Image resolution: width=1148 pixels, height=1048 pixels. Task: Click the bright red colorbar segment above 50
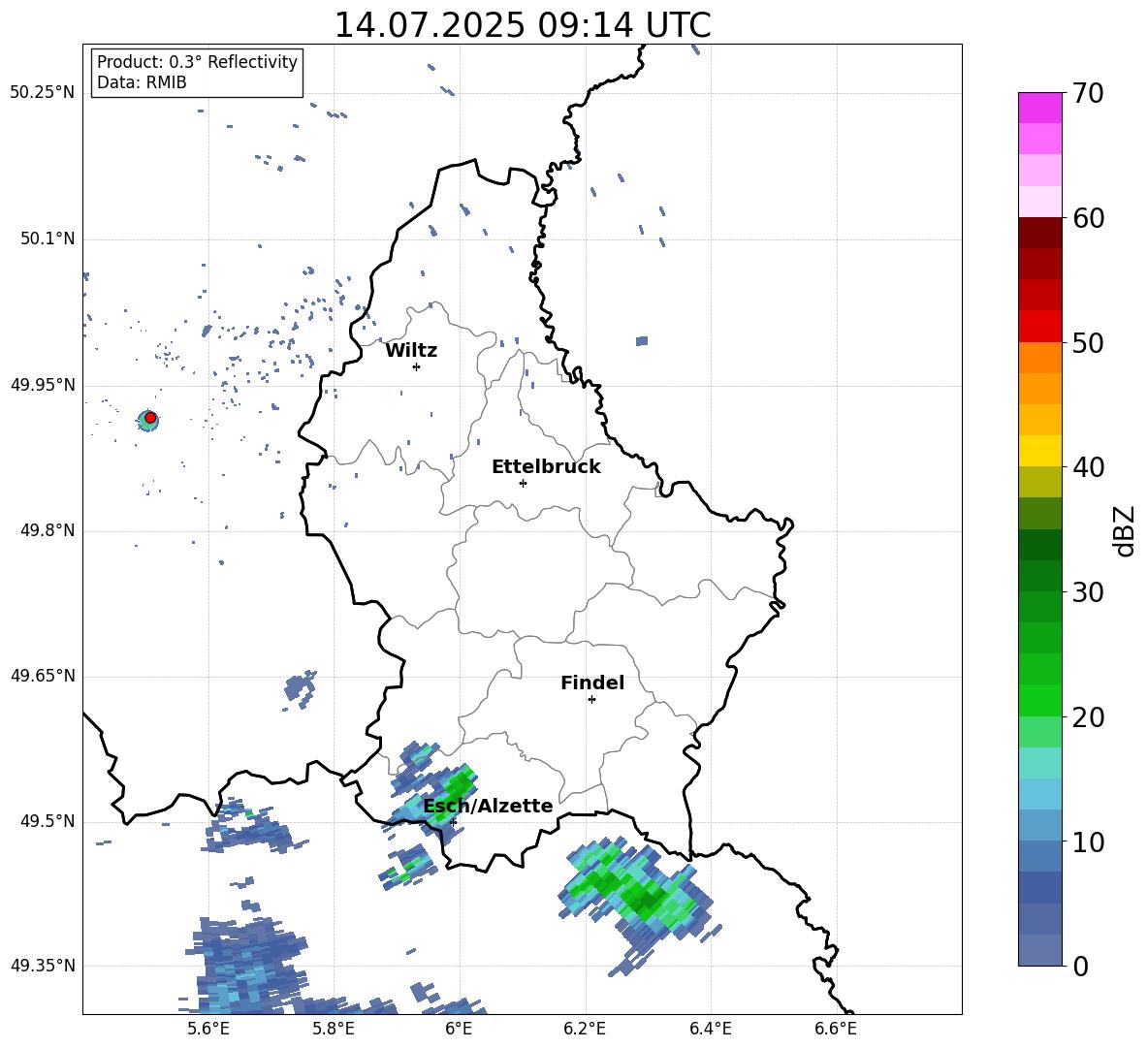point(1039,327)
